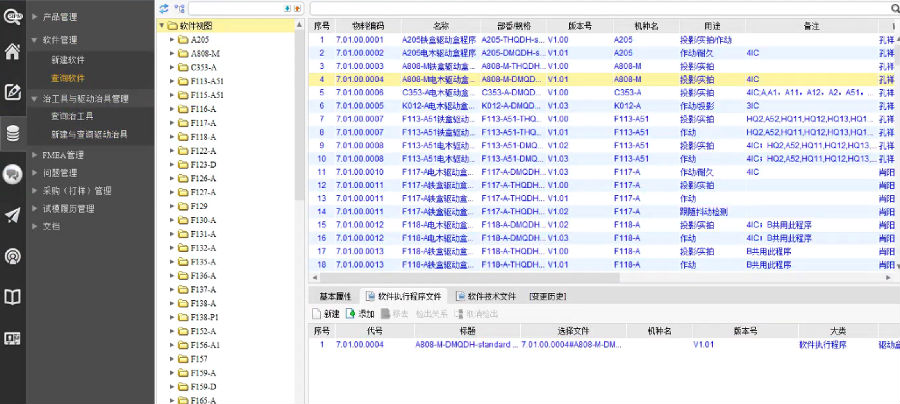
Task: Click the search magnifier icon at top right
Action: [x=893, y=8]
